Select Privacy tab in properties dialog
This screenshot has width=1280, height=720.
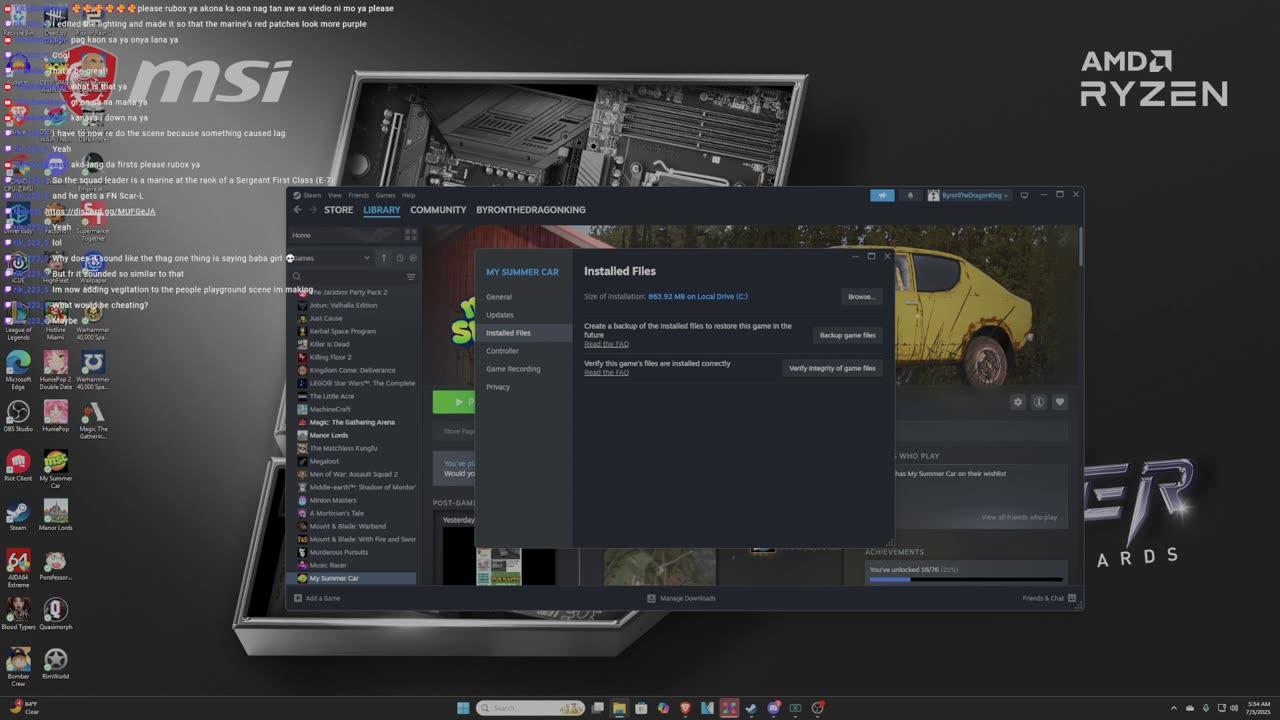click(x=498, y=387)
